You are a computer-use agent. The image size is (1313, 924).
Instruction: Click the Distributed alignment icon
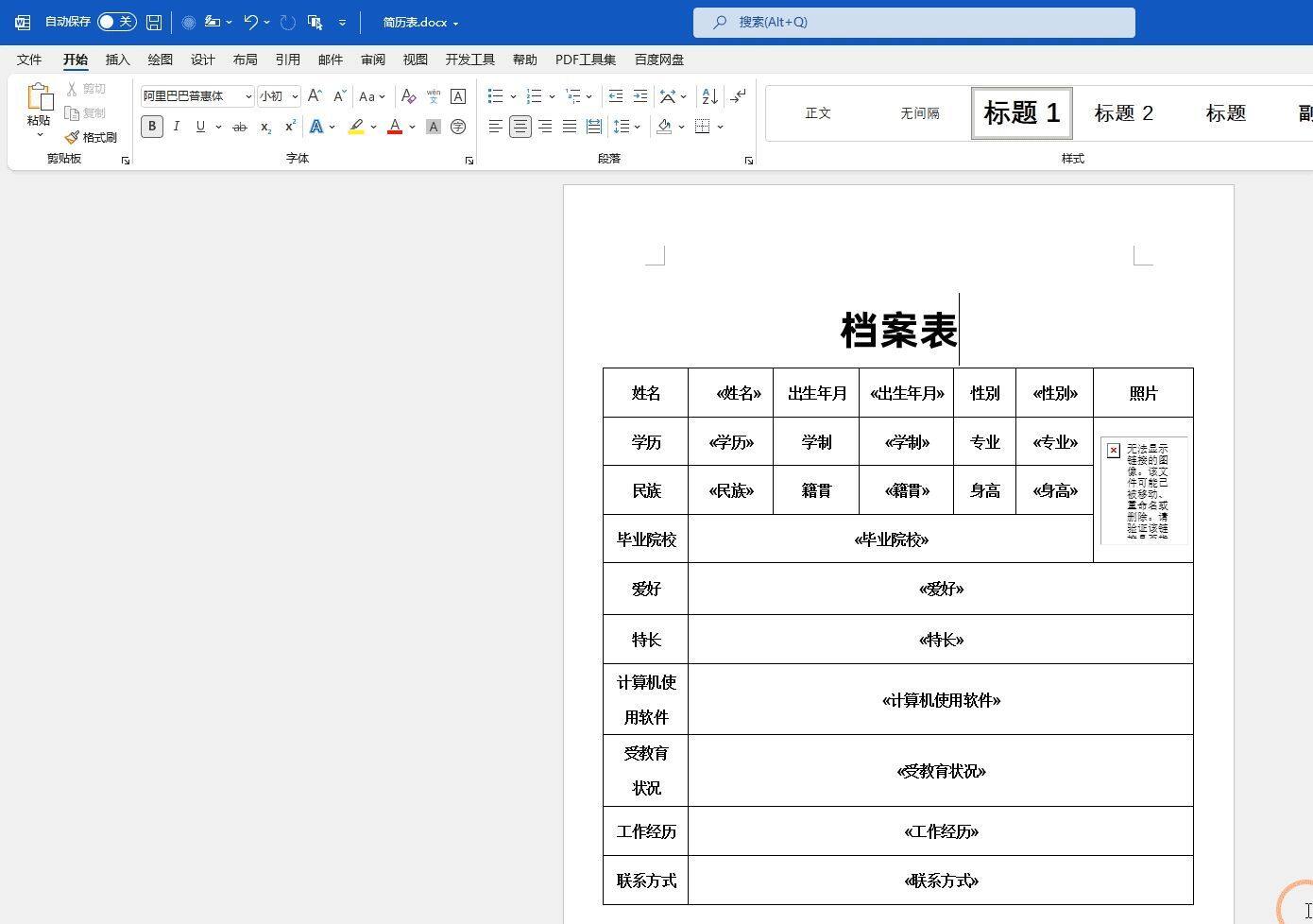(593, 127)
